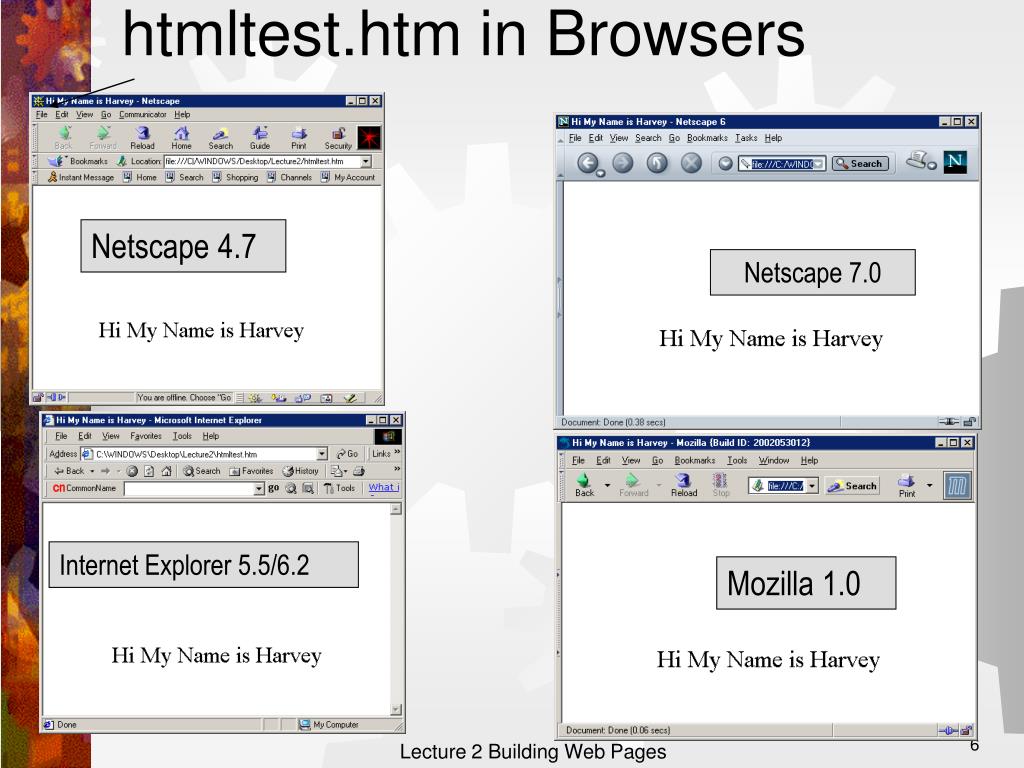Viewport: 1024px width, 768px height.
Task: Click Home icon in Internet Explorer toolbar
Action: coord(167,471)
